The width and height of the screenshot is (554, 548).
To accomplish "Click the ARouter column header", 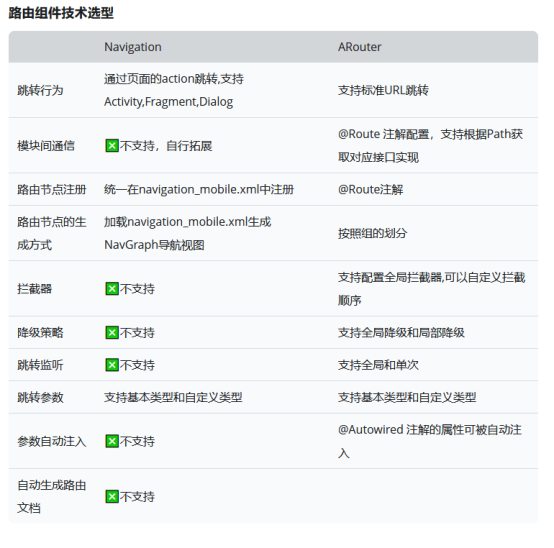I will (360, 47).
